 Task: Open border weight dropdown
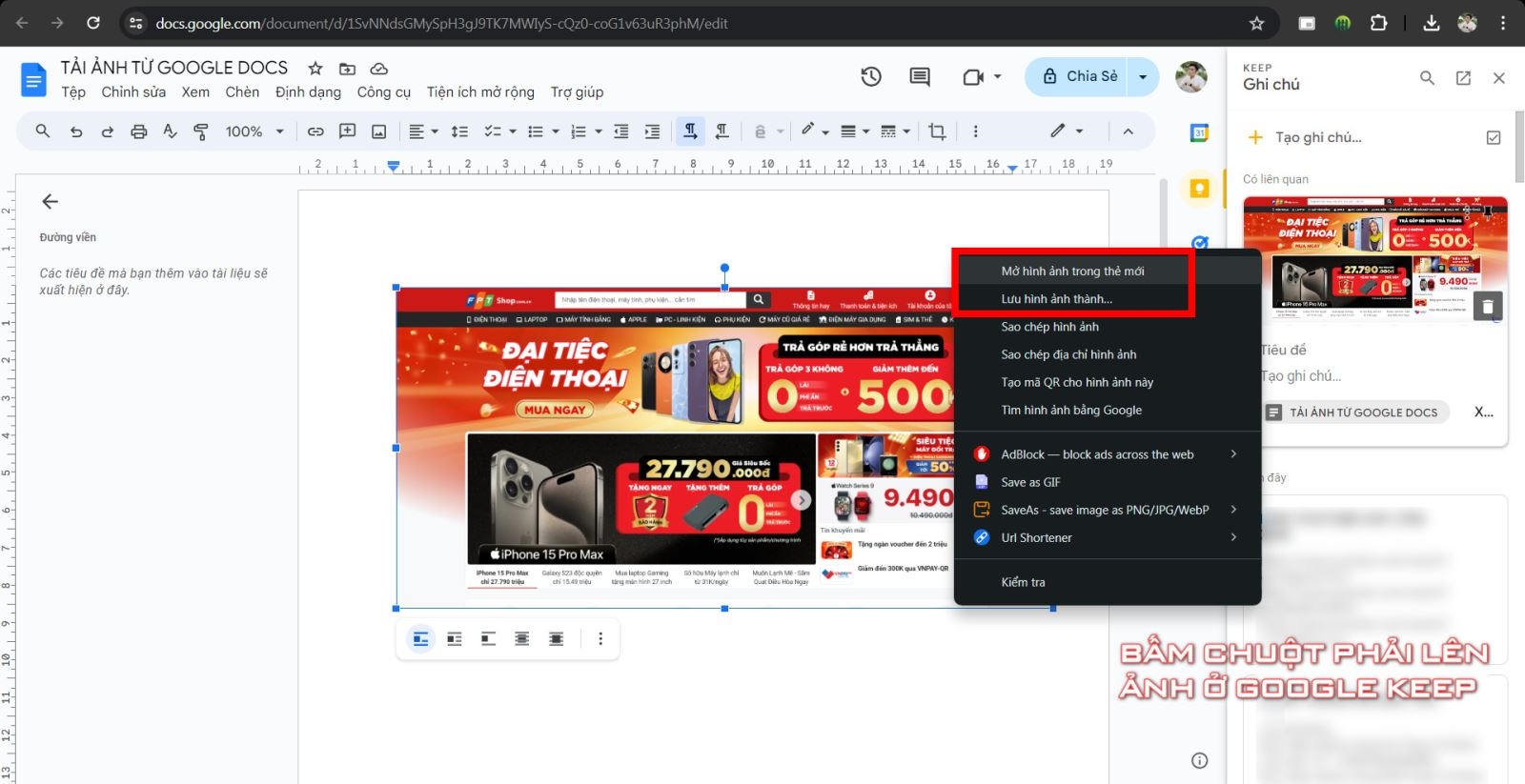click(x=855, y=131)
